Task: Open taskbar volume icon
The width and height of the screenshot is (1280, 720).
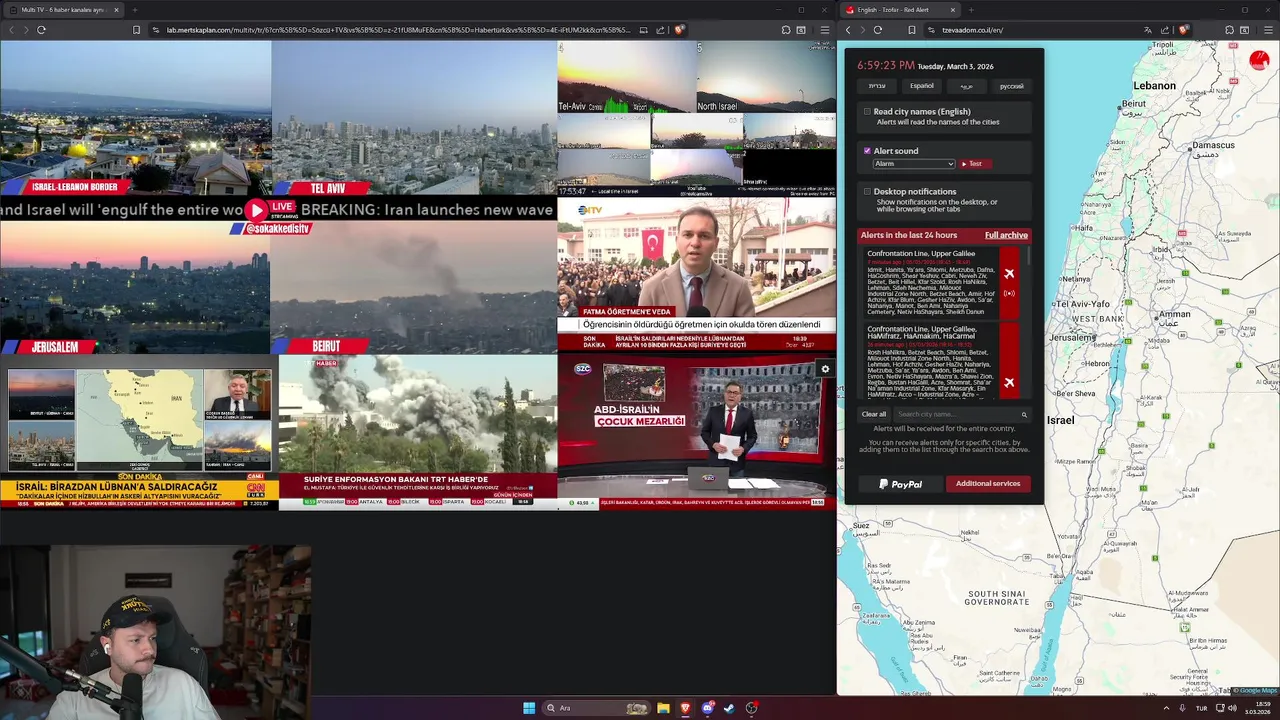Action: (x=1232, y=708)
